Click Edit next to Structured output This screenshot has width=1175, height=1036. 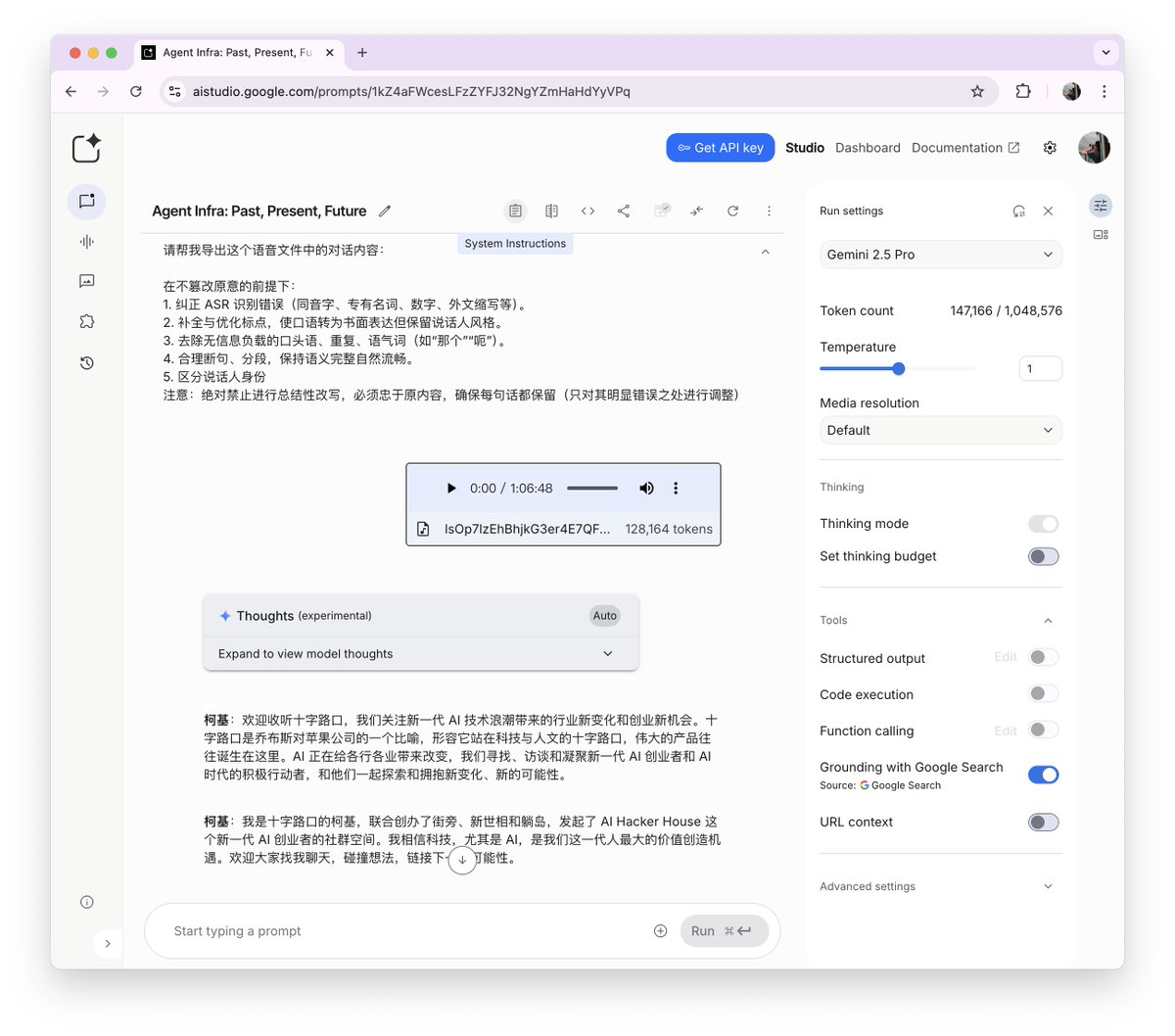tap(1006, 657)
